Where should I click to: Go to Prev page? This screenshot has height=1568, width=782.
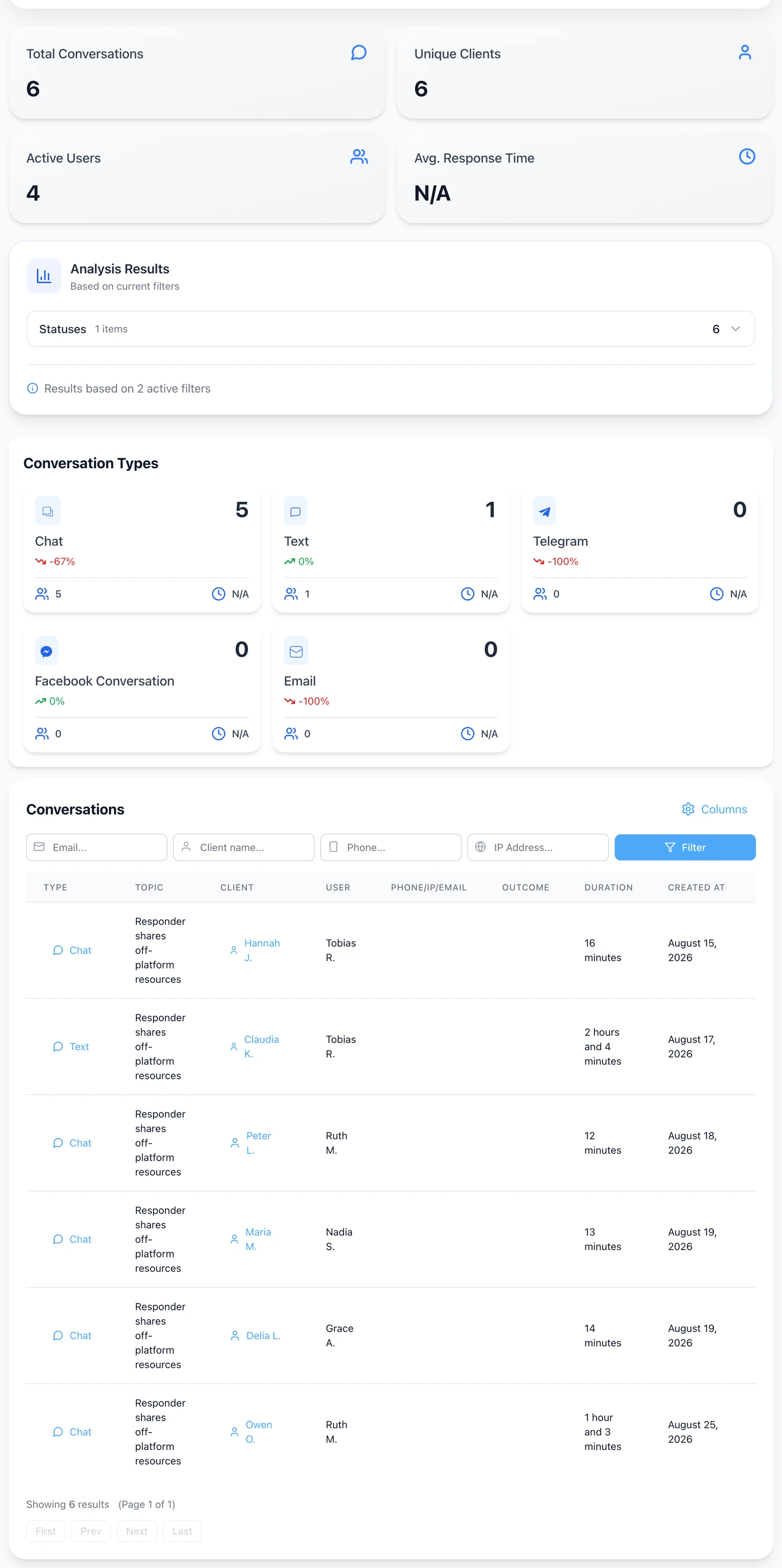90,1531
